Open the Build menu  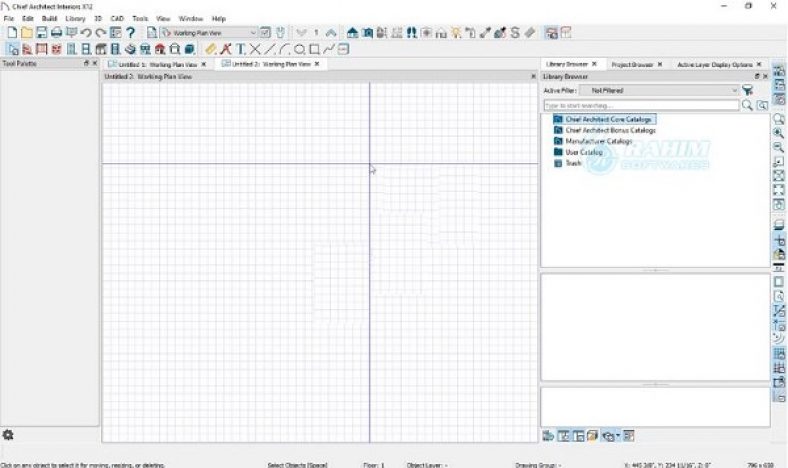49,19
